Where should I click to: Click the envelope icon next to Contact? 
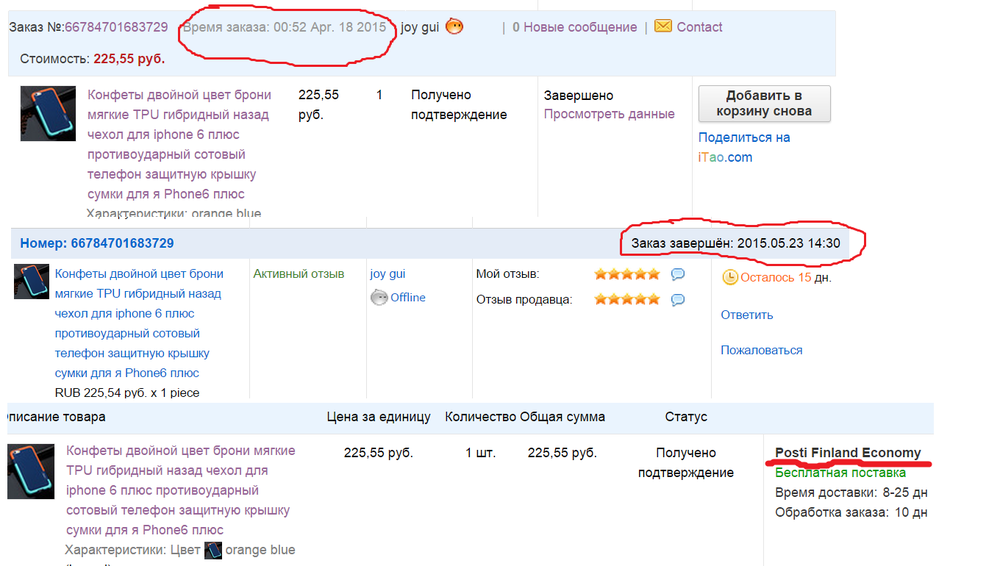click(x=663, y=26)
